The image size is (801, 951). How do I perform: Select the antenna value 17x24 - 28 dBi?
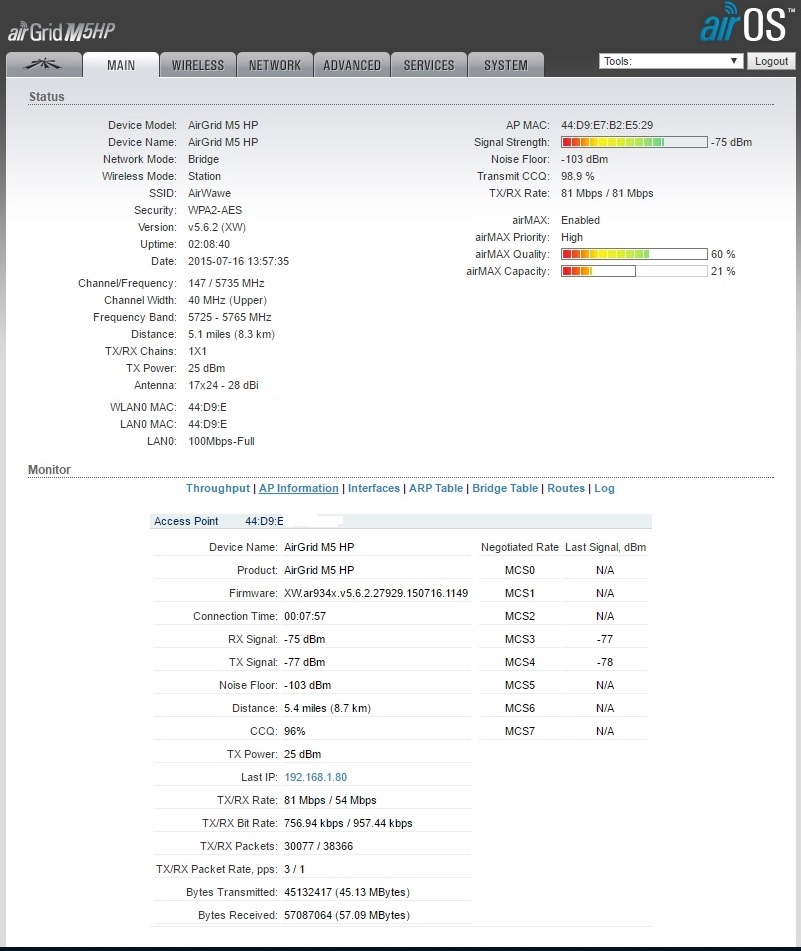[x=223, y=385]
